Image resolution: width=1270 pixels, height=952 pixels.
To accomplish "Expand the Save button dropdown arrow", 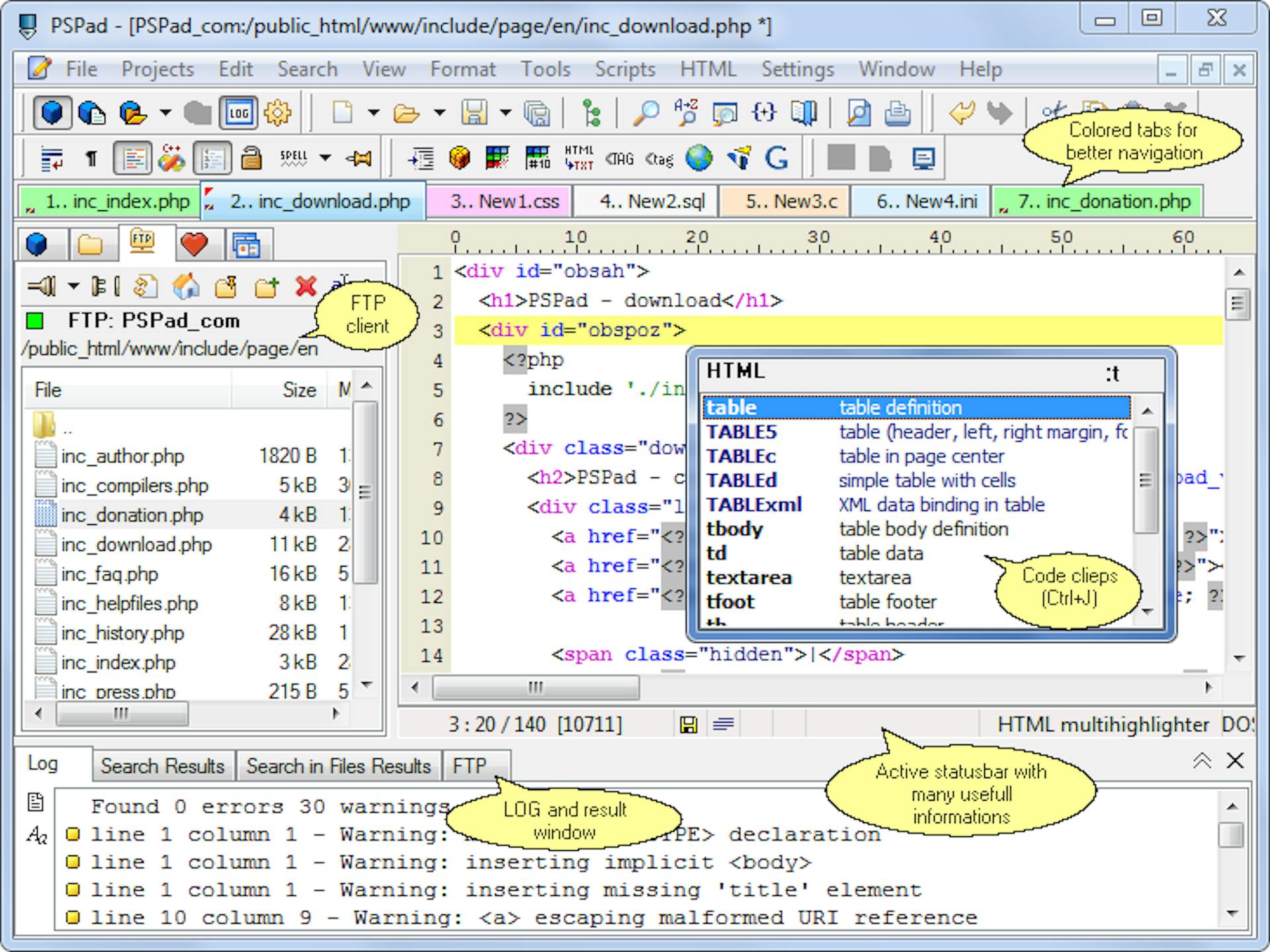I will tap(505, 113).
